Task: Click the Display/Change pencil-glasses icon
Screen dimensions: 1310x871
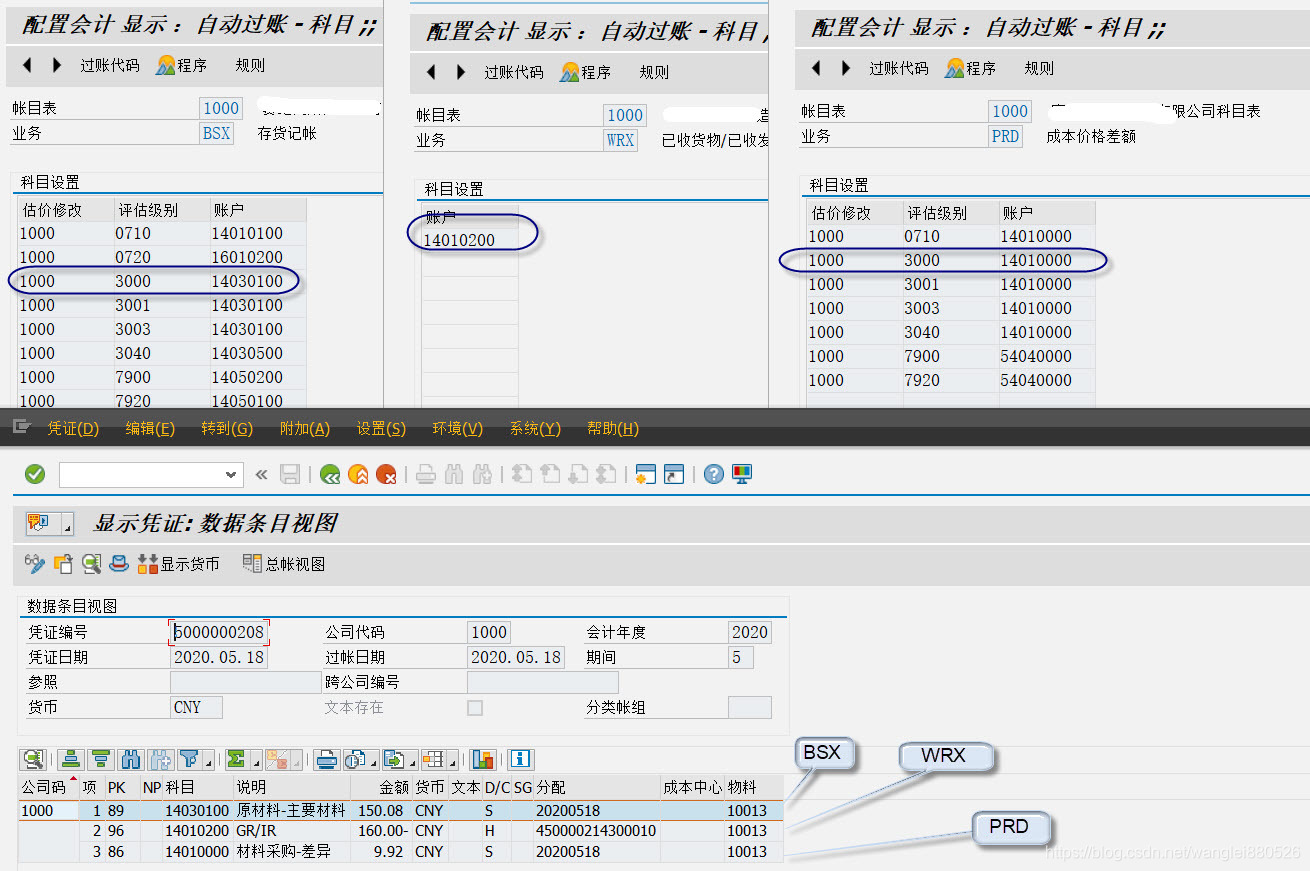Action: [35, 564]
